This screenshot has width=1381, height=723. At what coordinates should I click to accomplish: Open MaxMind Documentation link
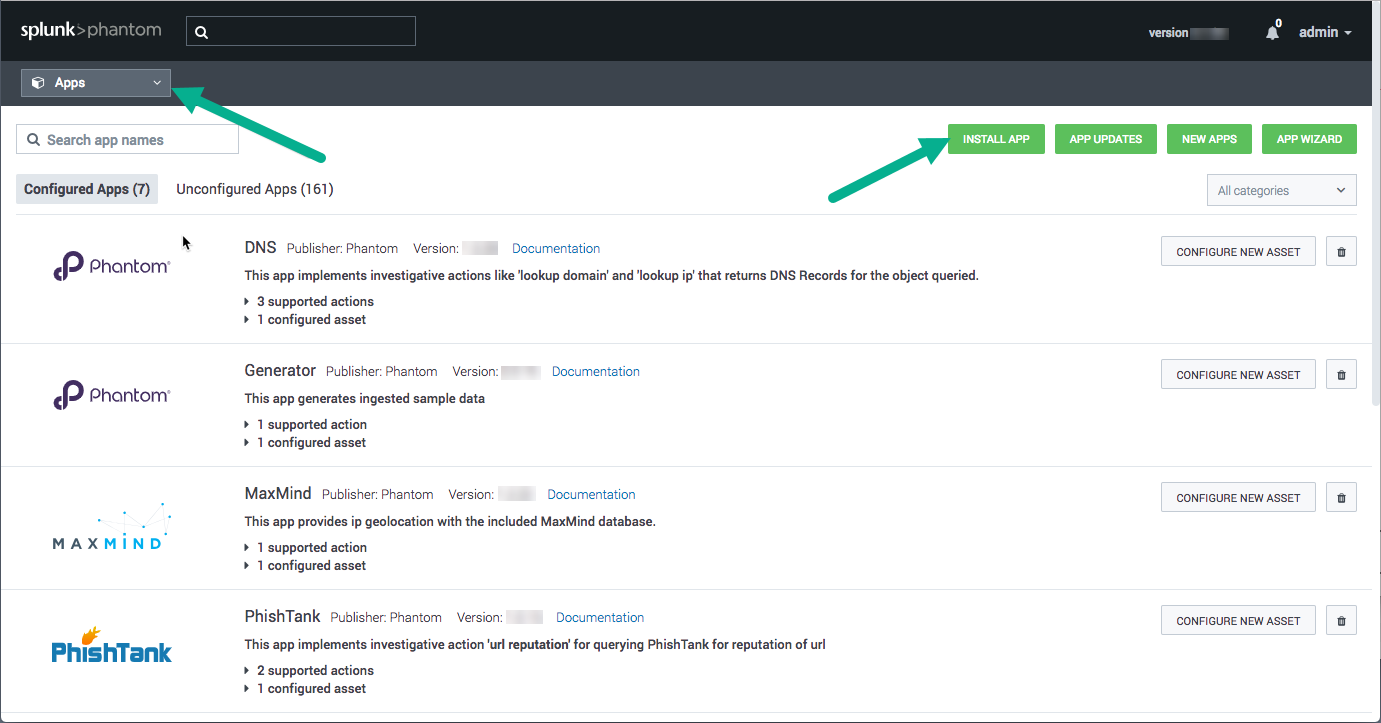[x=591, y=494]
